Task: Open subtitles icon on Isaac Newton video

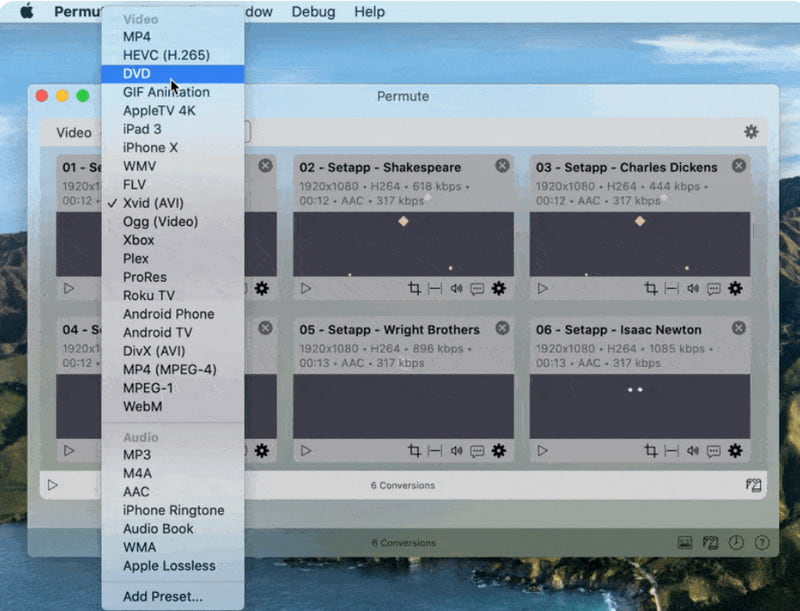Action: [714, 451]
